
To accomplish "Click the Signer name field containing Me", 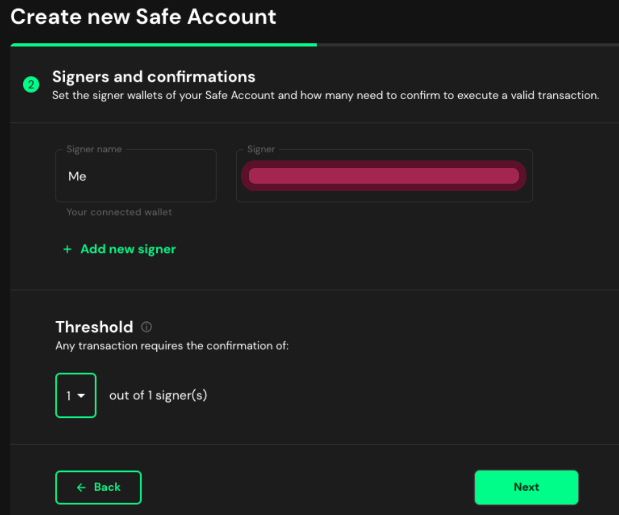I will [x=136, y=176].
